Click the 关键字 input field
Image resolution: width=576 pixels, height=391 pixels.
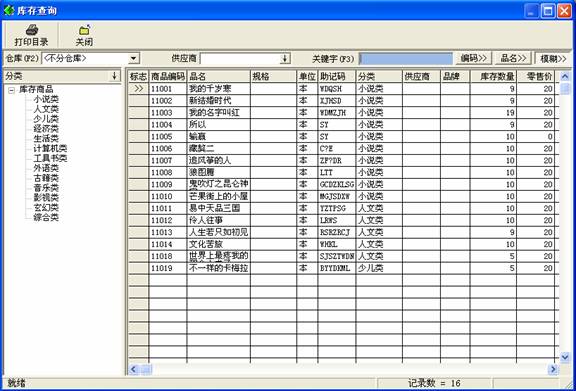(406, 58)
